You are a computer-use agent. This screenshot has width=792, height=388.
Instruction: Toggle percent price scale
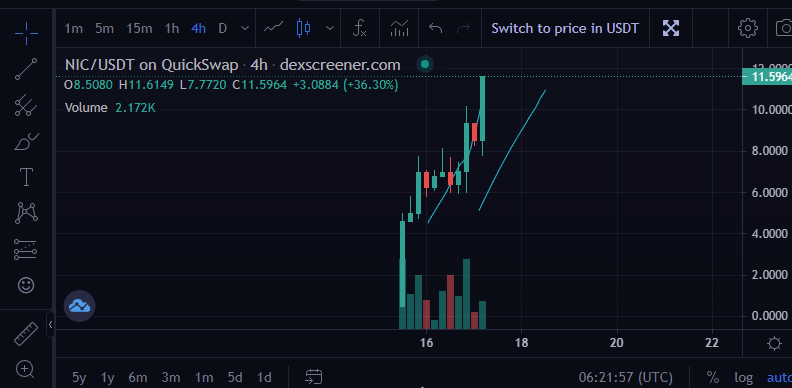coord(713,377)
